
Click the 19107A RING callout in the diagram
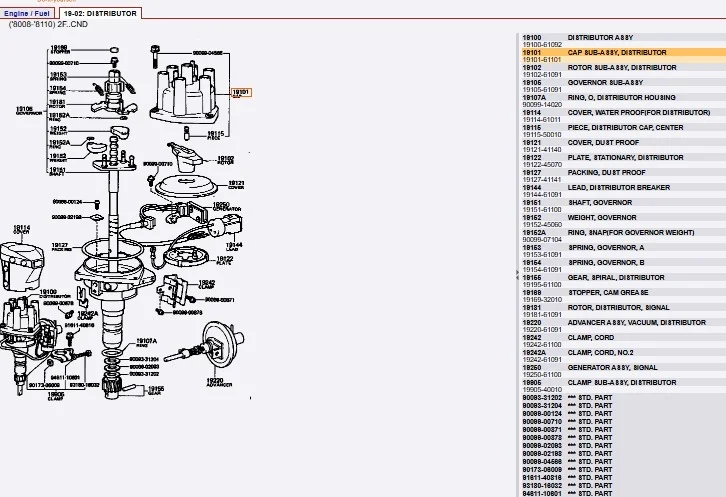[x=146, y=343]
